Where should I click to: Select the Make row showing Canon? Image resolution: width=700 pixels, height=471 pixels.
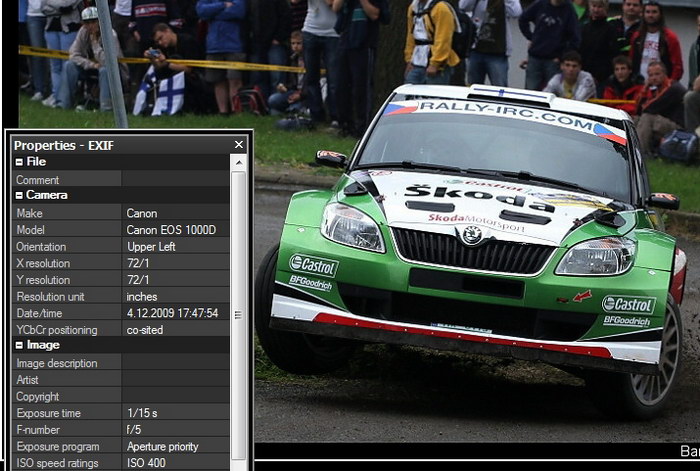[x=120, y=213]
